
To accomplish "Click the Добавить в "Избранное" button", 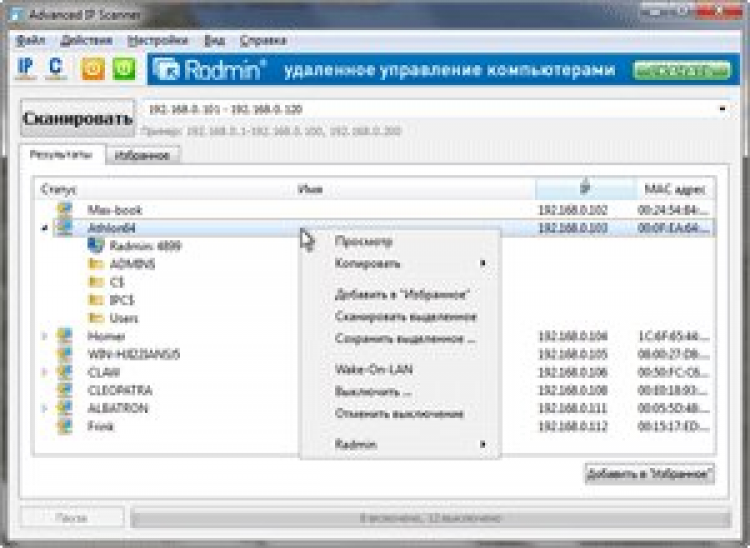I will click(650, 474).
